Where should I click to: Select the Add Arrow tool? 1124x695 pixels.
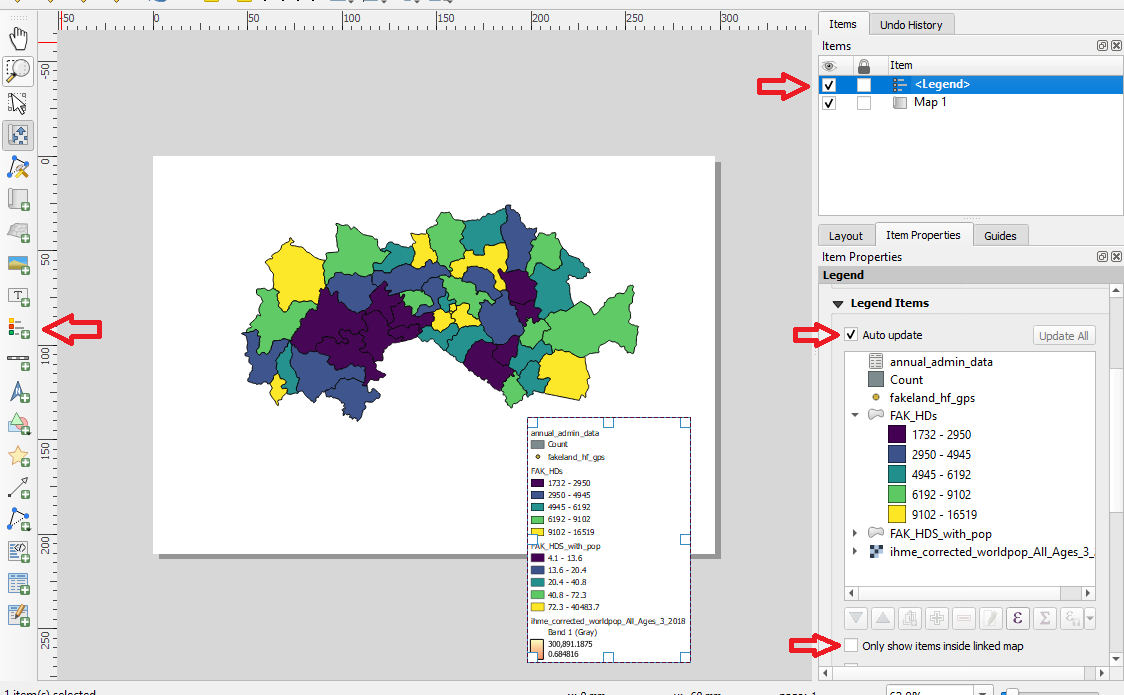tap(18, 487)
